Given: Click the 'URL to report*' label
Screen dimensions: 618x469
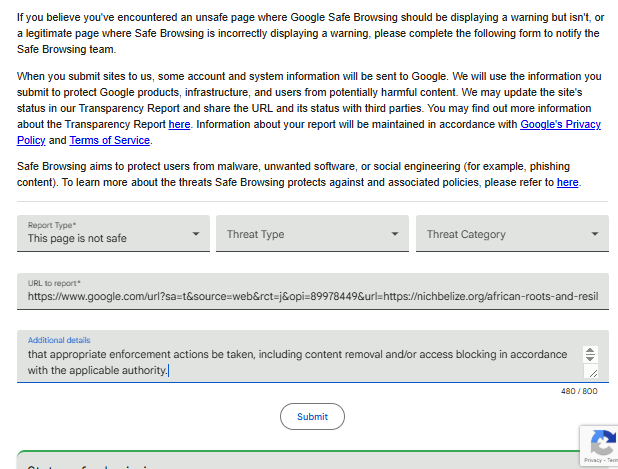Looking at the screenshot, I should [54, 283].
